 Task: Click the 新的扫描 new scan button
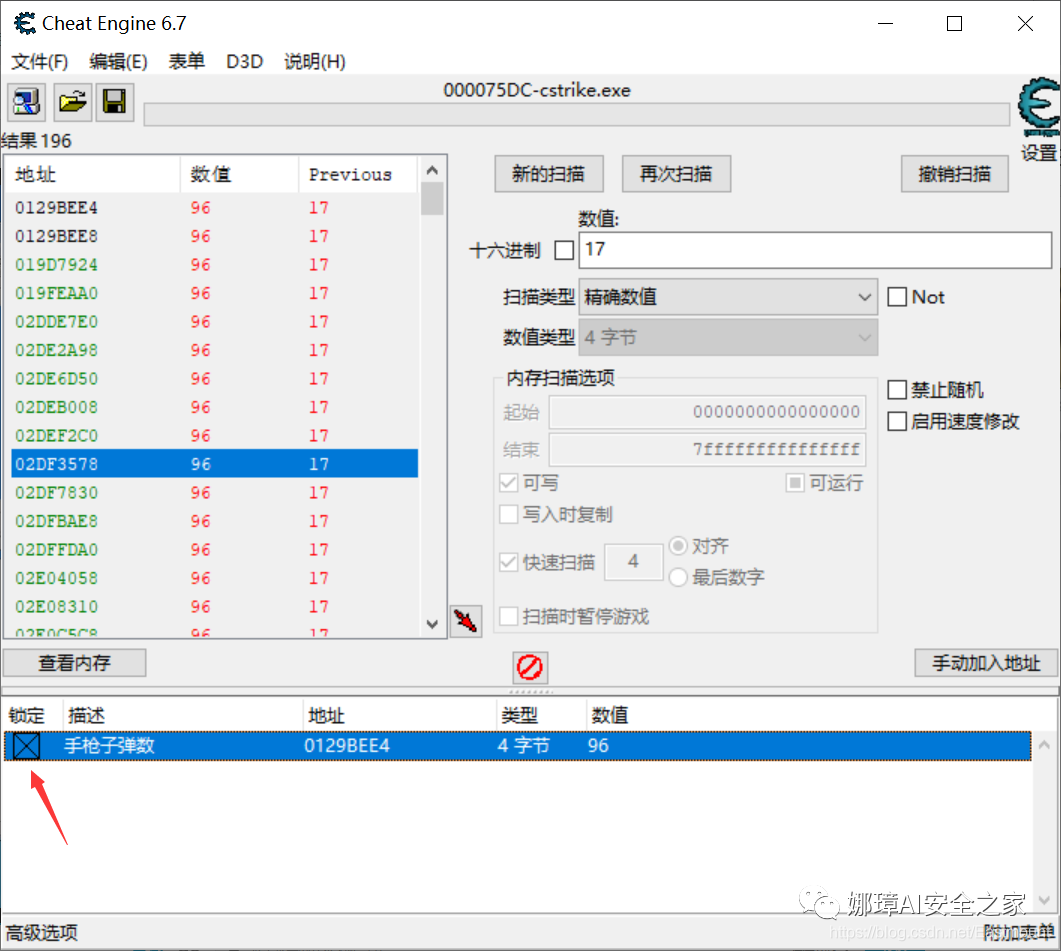pos(549,174)
